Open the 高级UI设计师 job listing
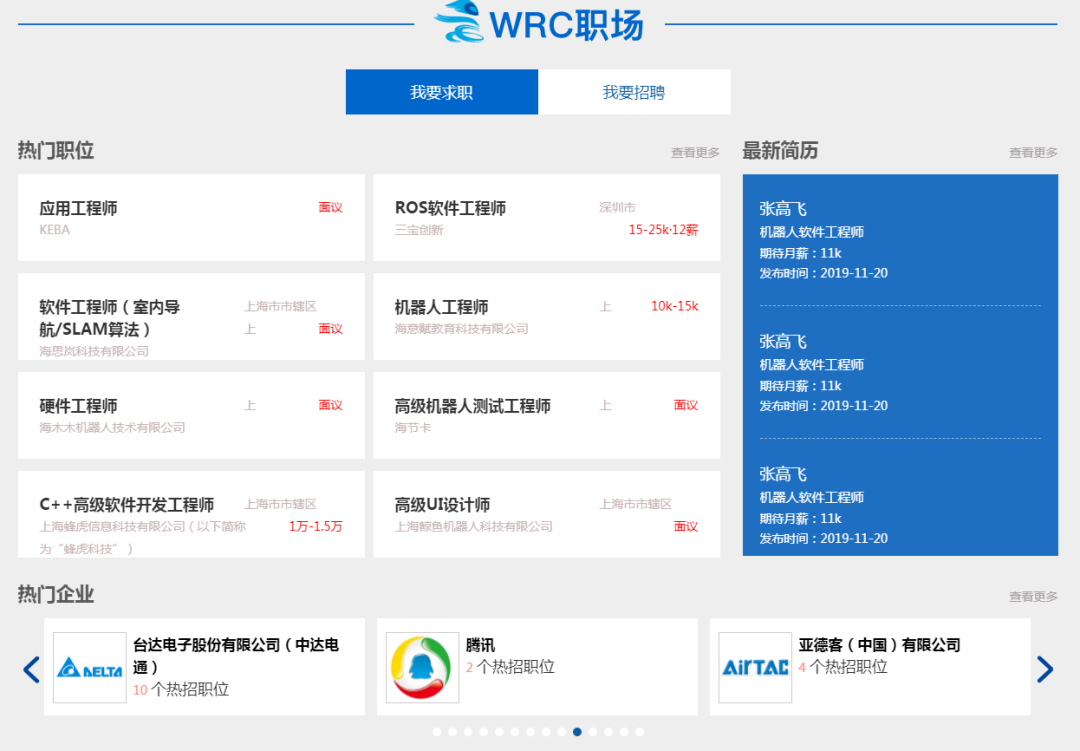The width and height of the screenshot is (1080, 751). point(546,514)
